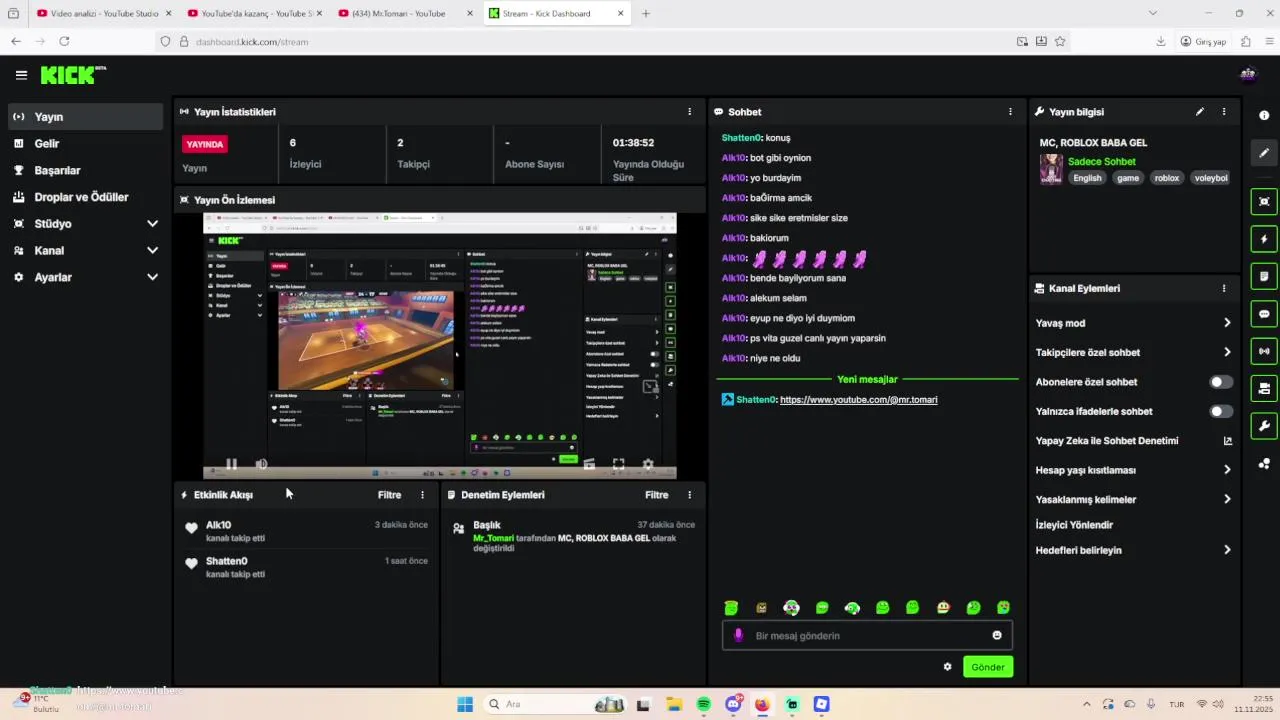Open the info icon in right sidebar
Viewport: 1280px width, 720px height.
(1264, 116)
